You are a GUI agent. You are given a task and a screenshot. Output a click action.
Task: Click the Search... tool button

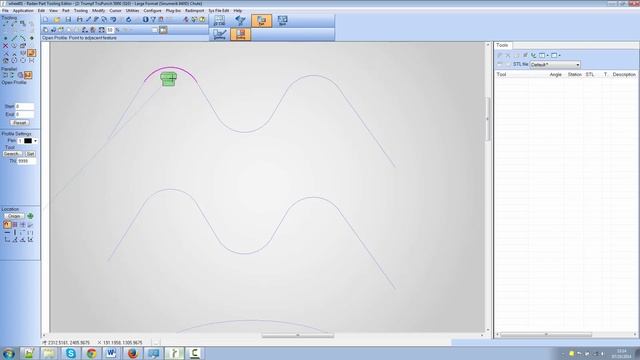click(x=12, y=154)
